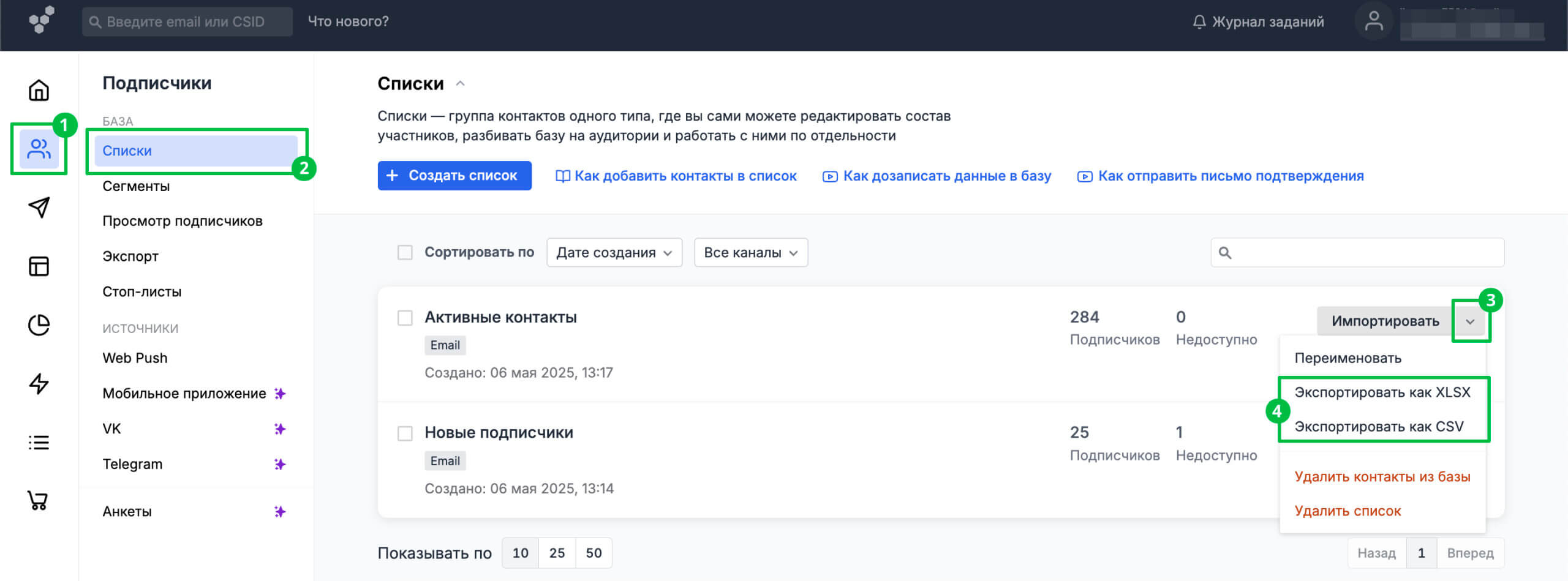Open the Subscribers people icon in sidebar
1568x581 pixels.
click(x=39, y=149)
